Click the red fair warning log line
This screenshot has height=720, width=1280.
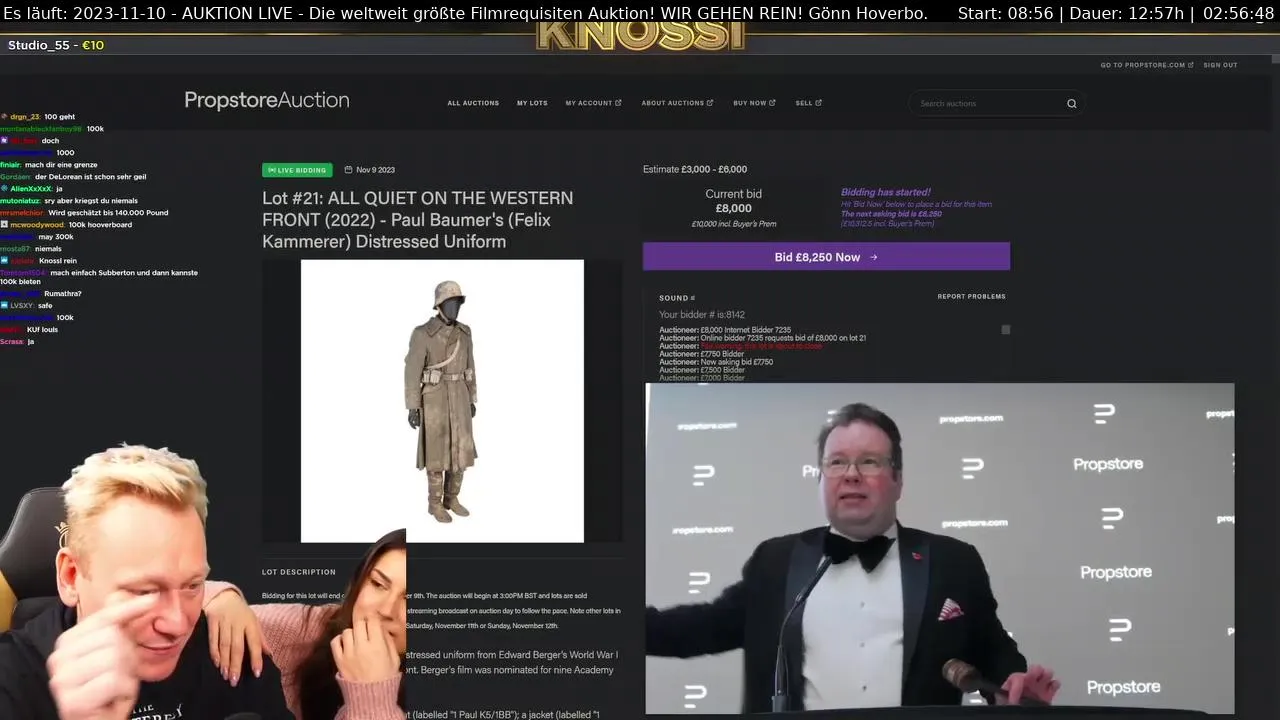point(740,346)
